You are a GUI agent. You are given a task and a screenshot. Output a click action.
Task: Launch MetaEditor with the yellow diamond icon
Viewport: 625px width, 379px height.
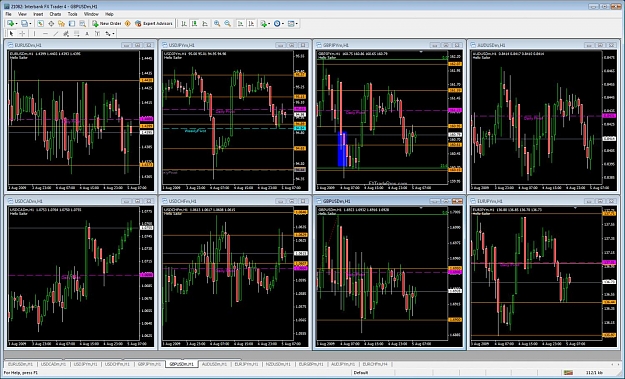click(x=128, y=24)
